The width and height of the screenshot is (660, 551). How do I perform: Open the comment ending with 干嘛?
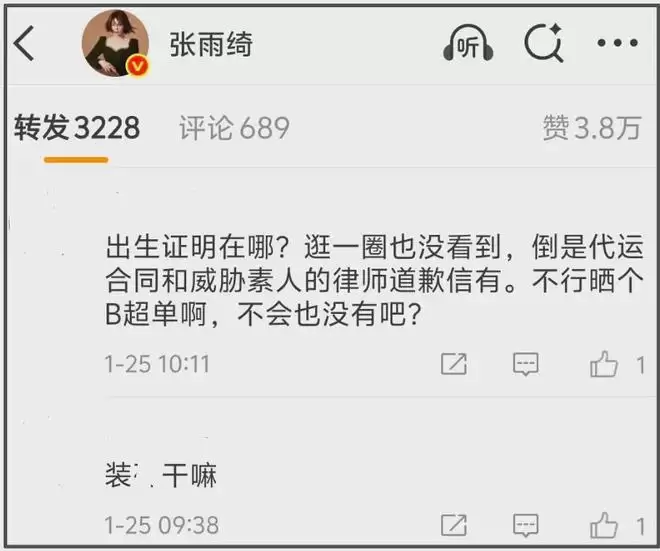coord(161,475)
